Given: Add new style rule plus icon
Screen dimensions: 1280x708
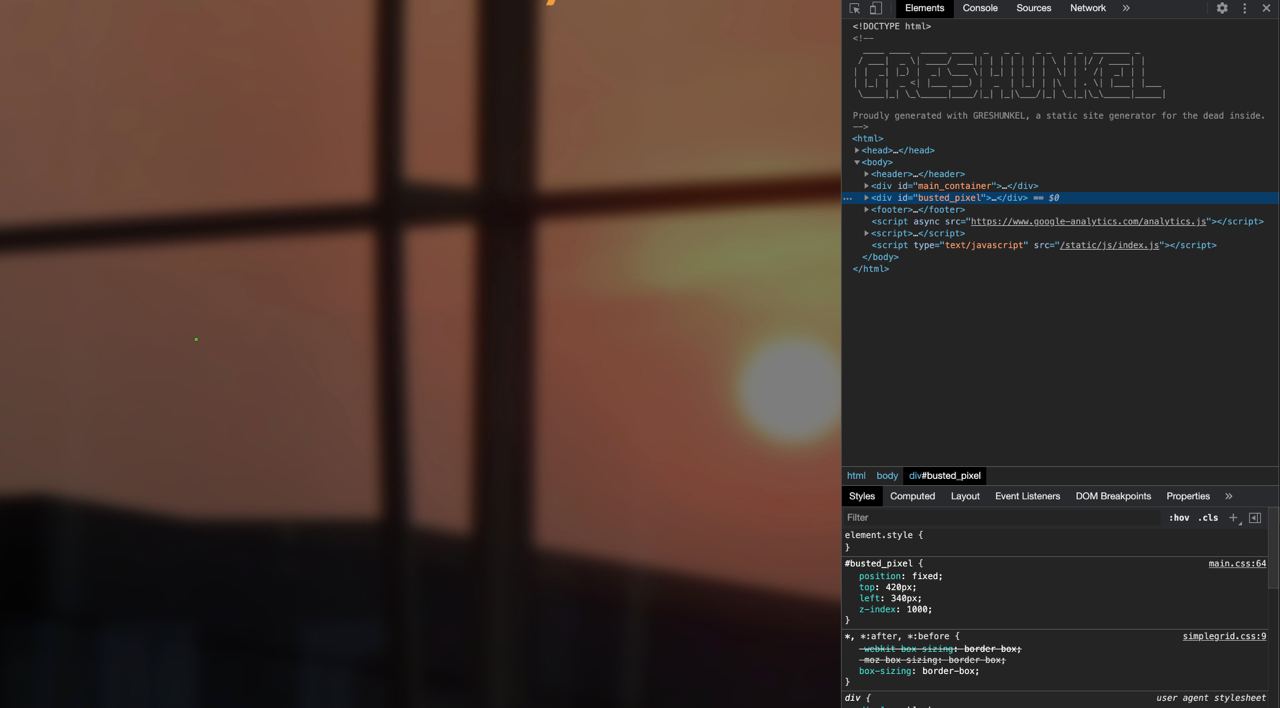Looking at the screenshot, I should tap(1234, 518).
